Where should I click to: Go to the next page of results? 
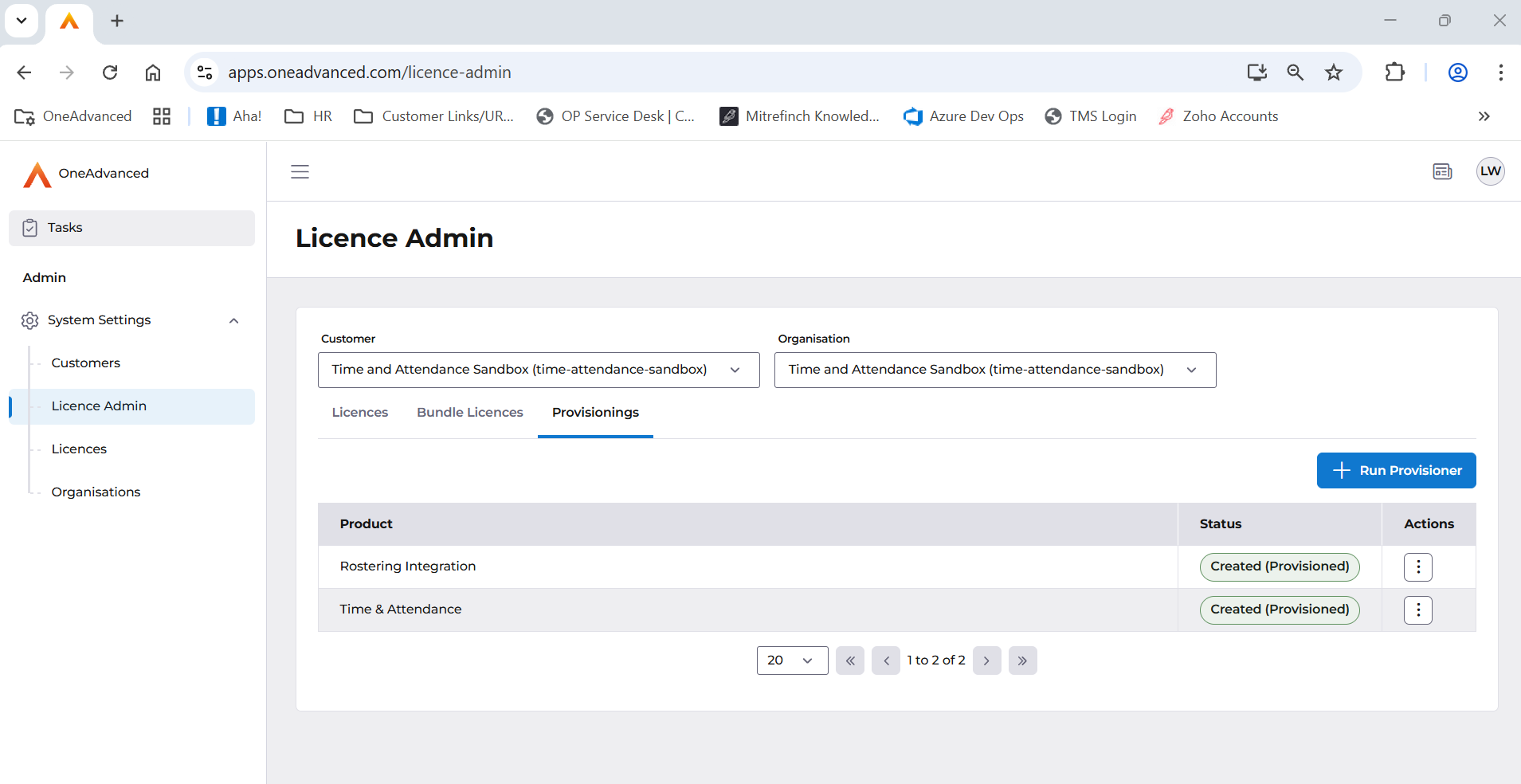click(986, 661)
